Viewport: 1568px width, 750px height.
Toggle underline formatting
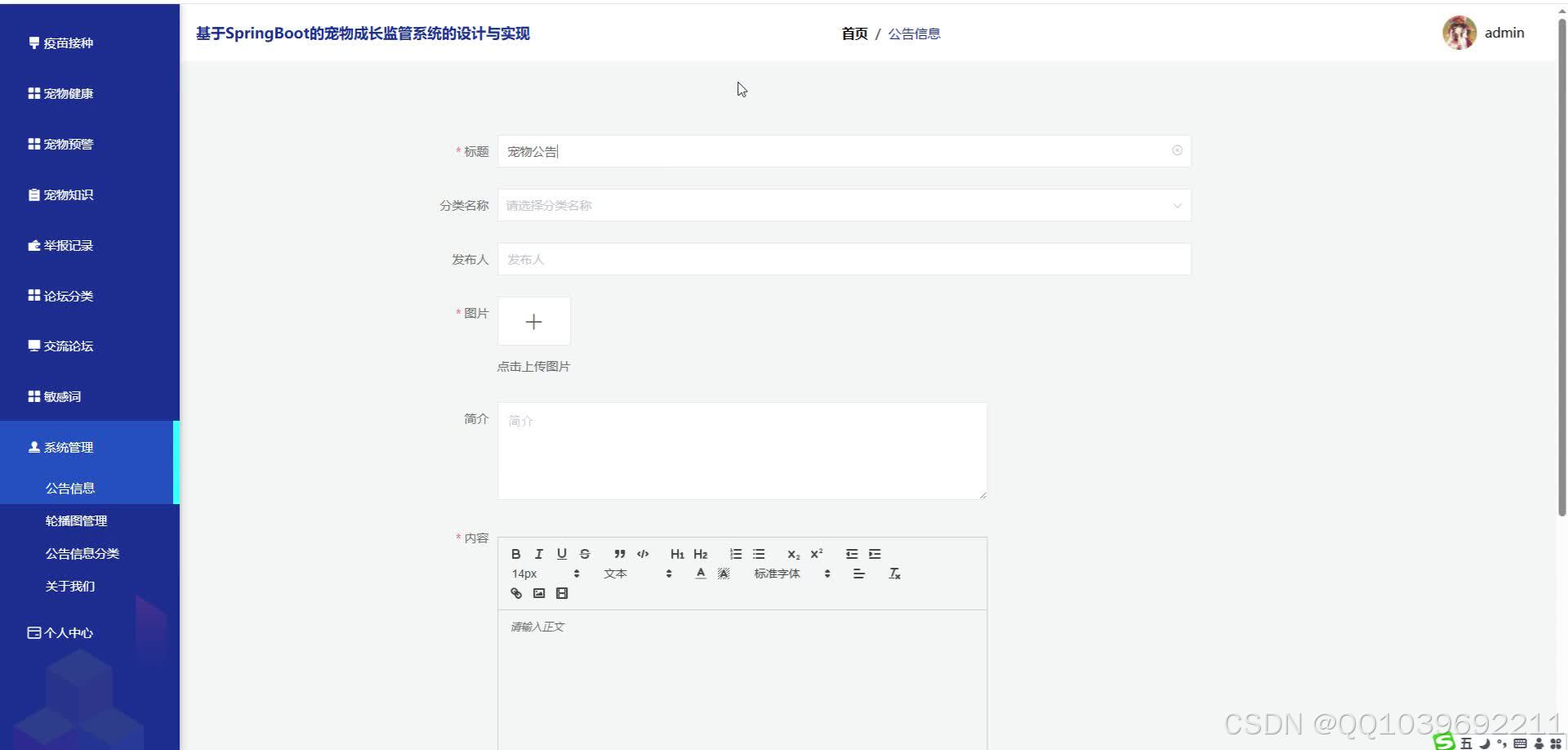pos(562,554)
